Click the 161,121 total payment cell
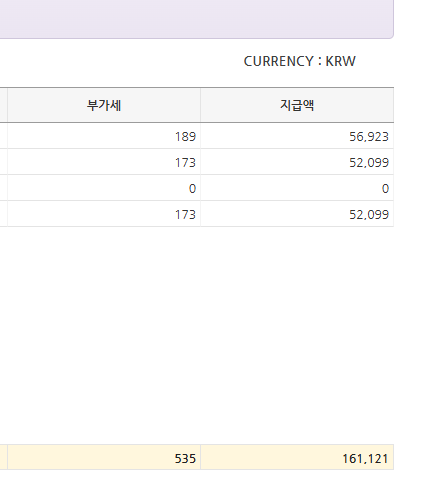The height and width of the screenshot is (487, 423). (x=297, y=457)
